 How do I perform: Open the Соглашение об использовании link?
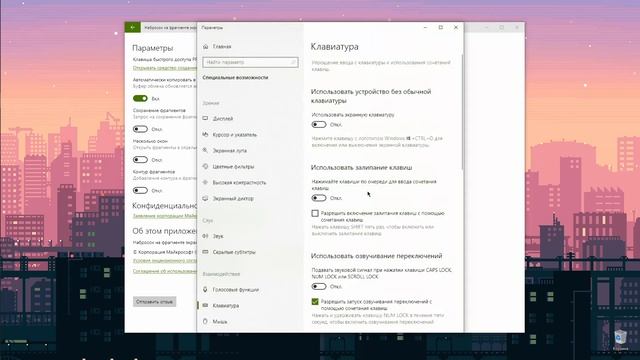click(164, 271)
